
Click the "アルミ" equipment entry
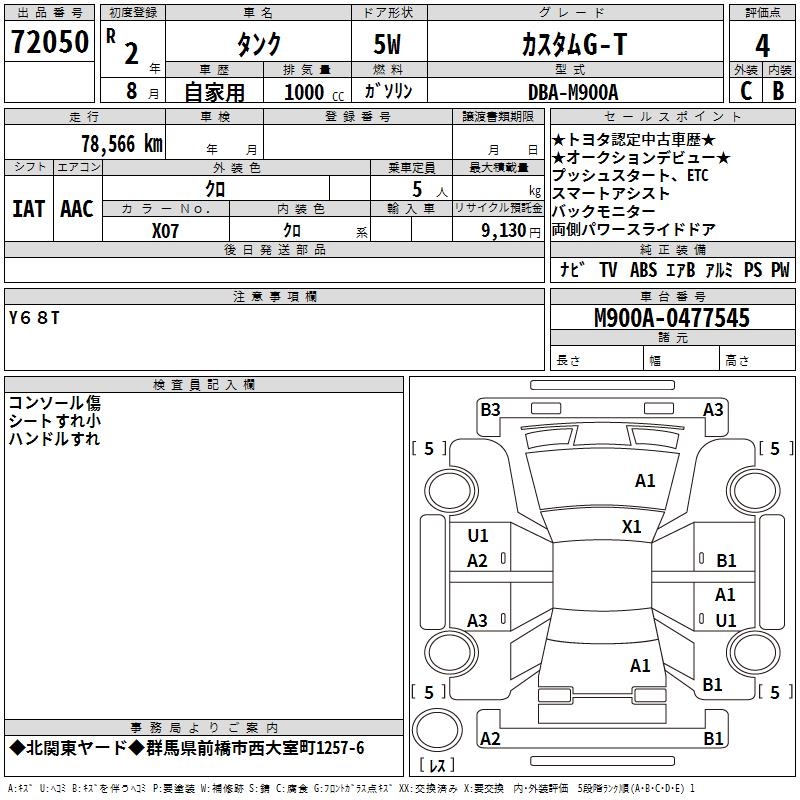719,269
